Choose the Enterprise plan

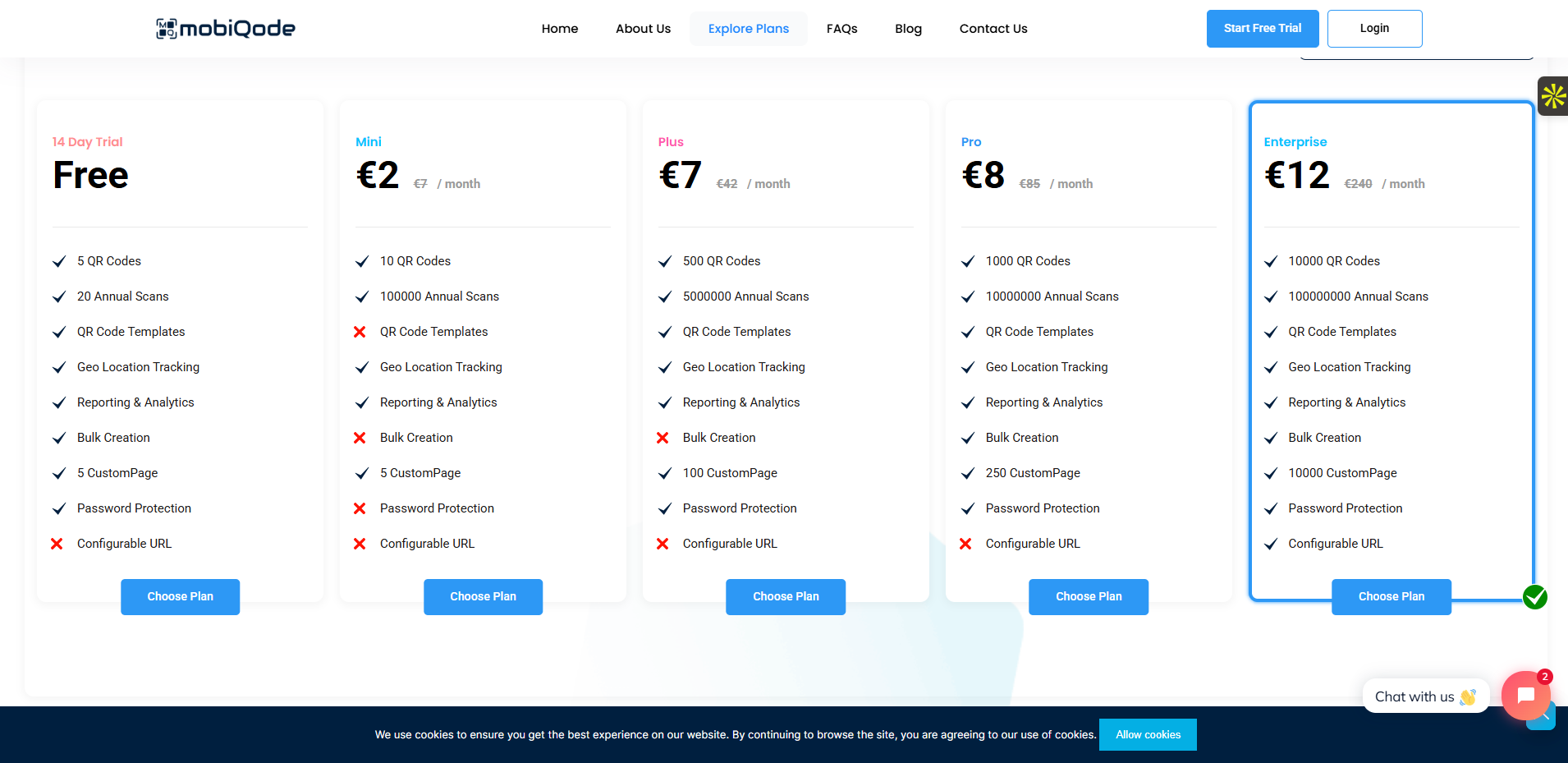(x=1391, y=596)
